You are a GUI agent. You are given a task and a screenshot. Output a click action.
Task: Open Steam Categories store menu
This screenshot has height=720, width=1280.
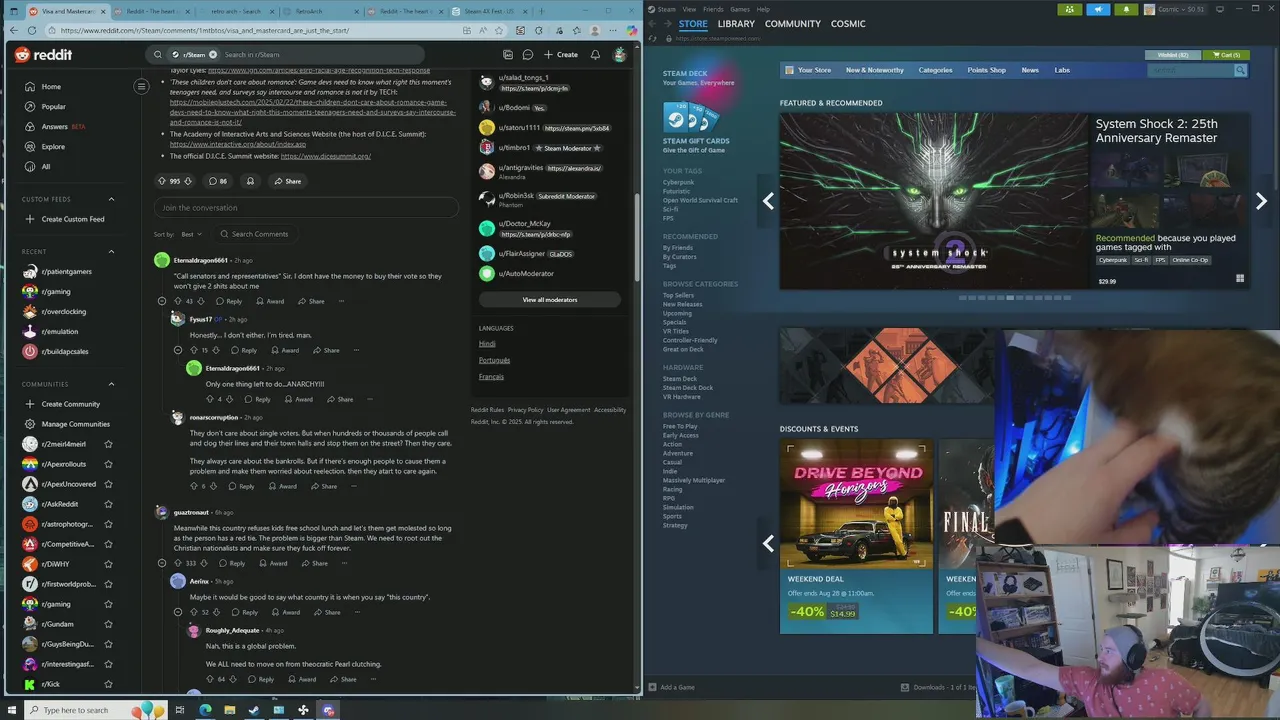(x=935, y=70)
